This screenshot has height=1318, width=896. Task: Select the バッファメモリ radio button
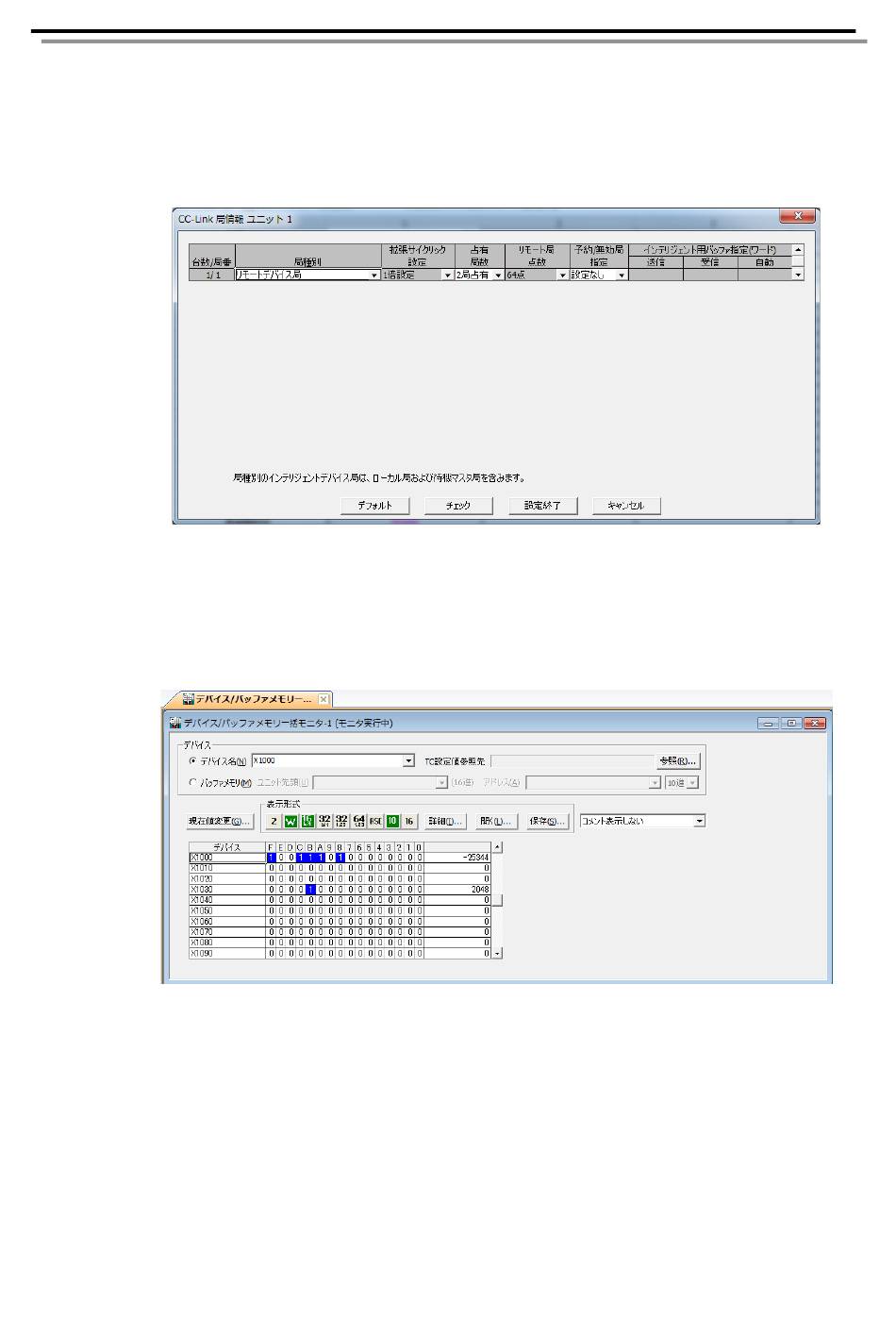click(x=193, y=782)
